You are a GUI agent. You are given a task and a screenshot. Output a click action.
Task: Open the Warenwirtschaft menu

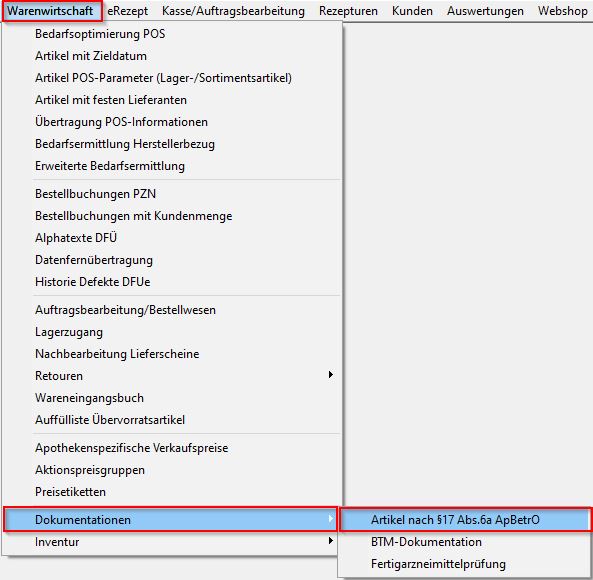[52, 11]
